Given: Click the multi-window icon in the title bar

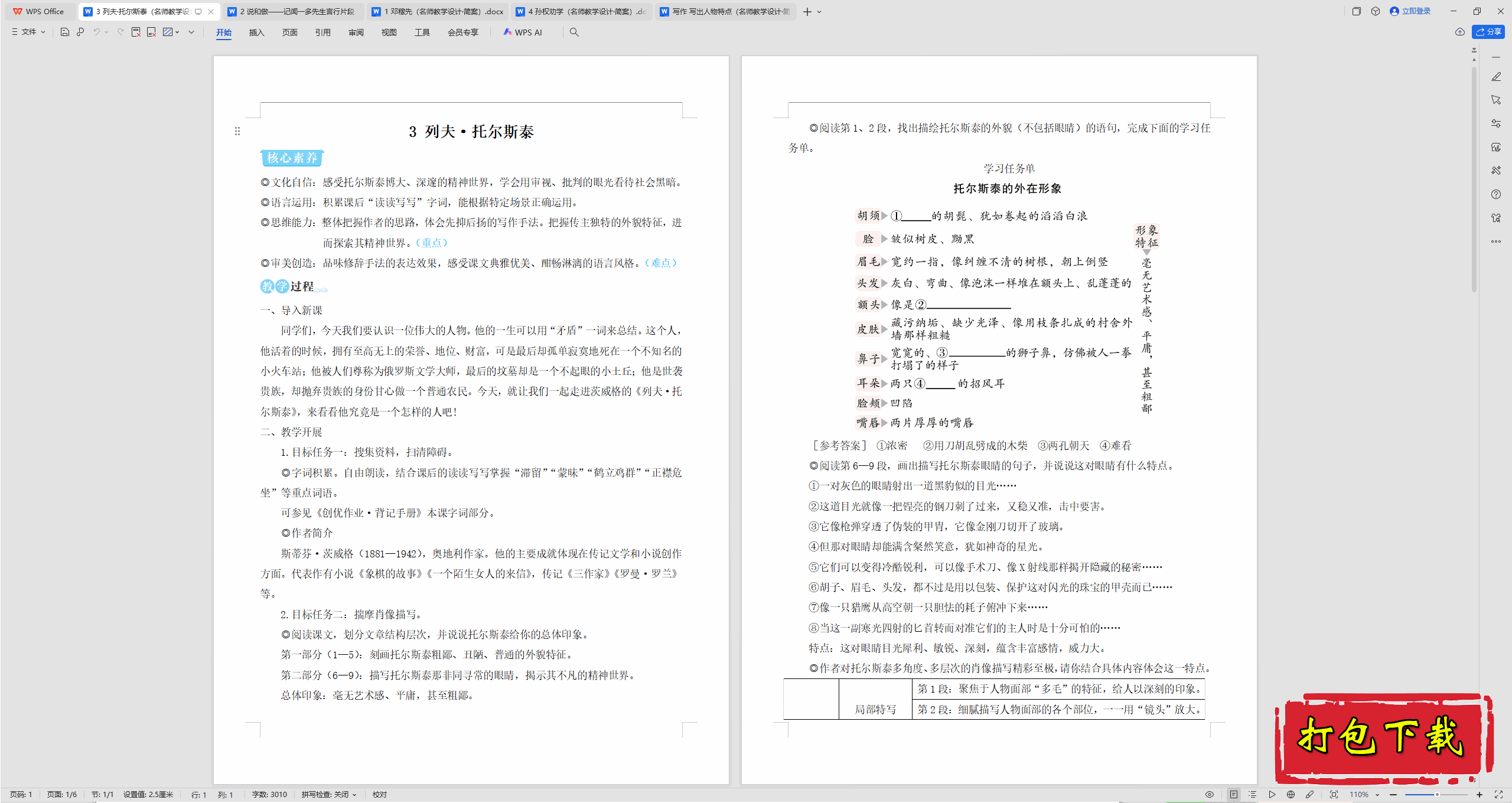Looking at the screenshot, I should 1356,11.
